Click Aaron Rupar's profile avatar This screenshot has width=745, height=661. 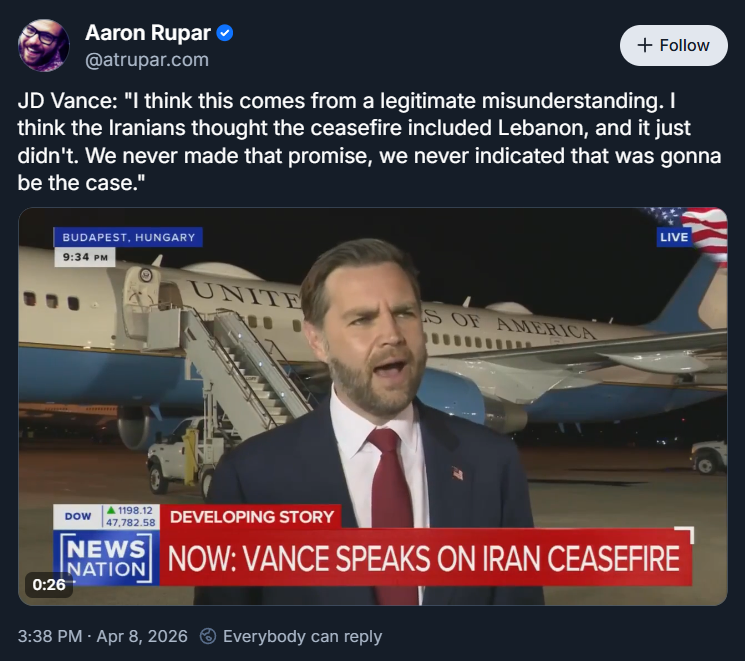tap(44, 45)
